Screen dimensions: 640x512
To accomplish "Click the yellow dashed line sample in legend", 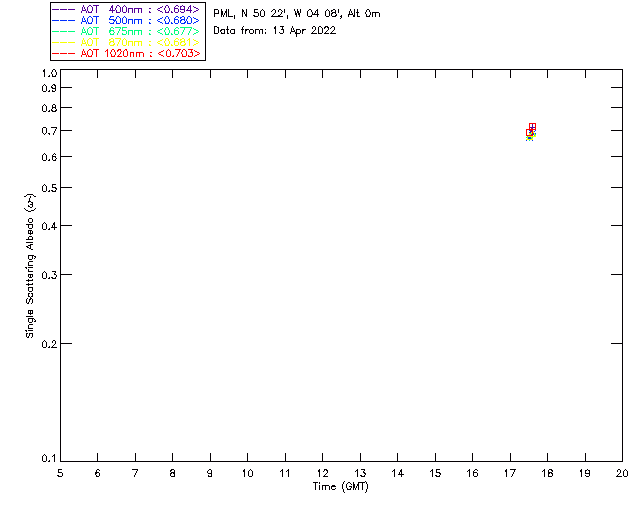I will 64,42.
